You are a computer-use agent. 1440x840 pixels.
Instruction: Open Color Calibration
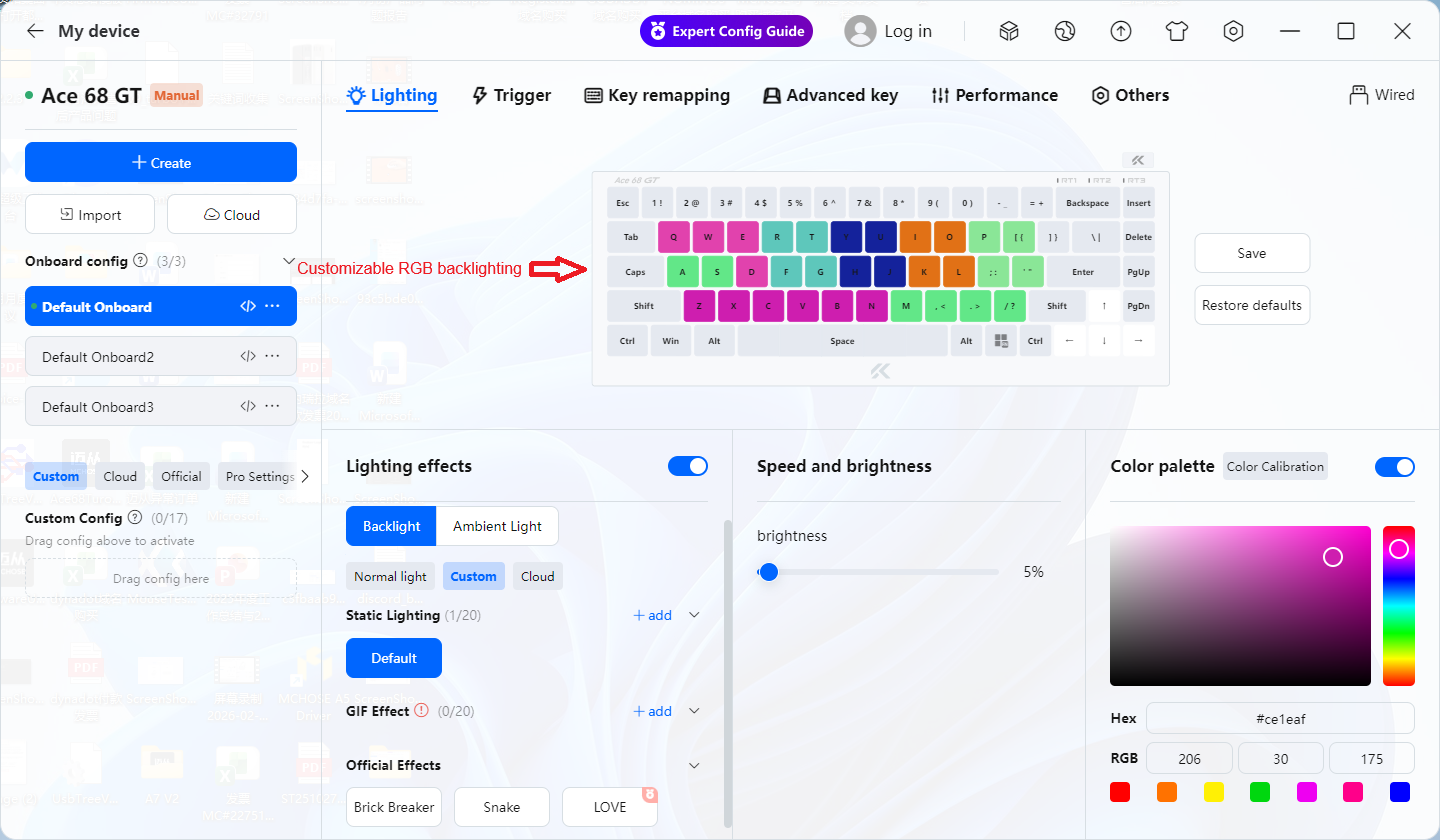pyautogui.click(x=1275, y=466)
